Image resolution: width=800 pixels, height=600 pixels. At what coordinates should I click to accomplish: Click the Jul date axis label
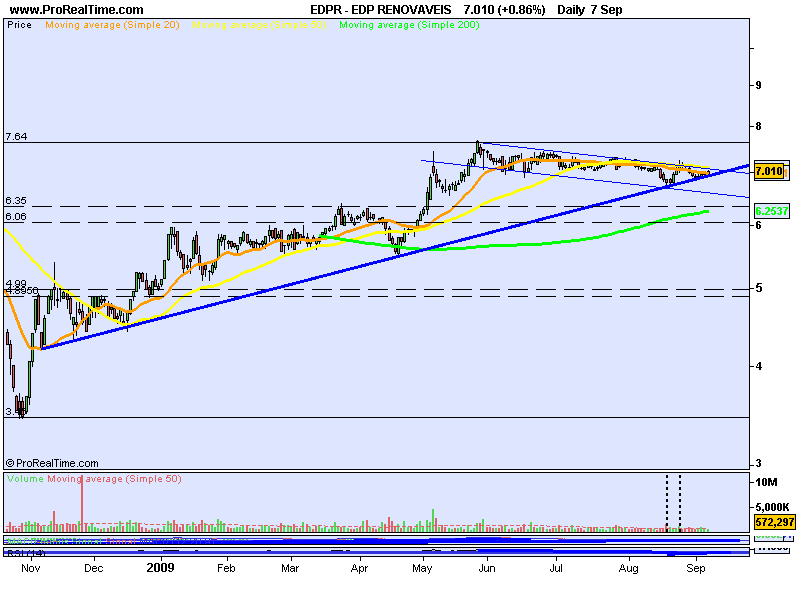point(556,568)
